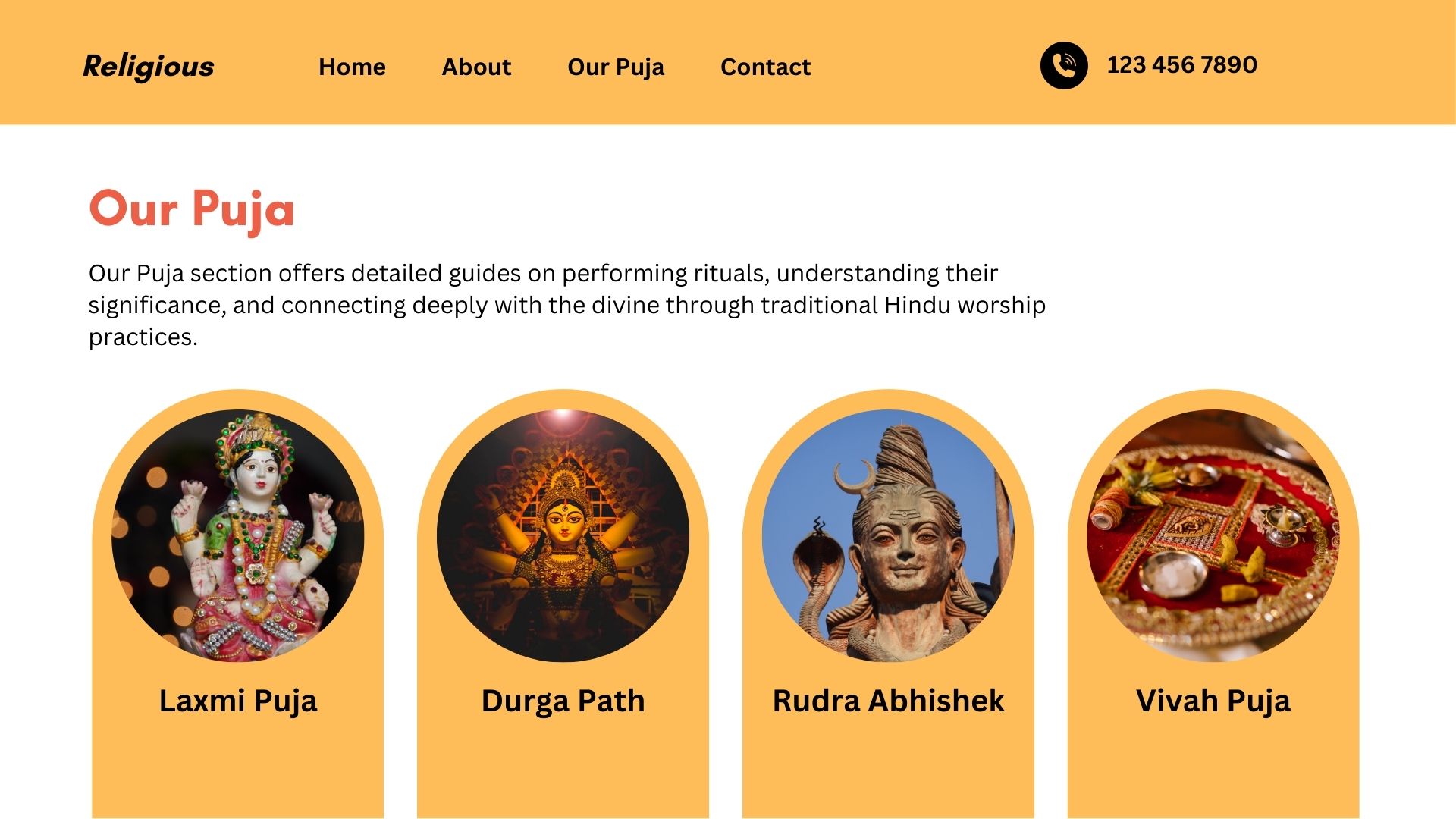Click the Laxmi Puja title
Image resolution: width=1456 pixels, height=819 pixels.
pyautogui.click(x=237, y=701)
